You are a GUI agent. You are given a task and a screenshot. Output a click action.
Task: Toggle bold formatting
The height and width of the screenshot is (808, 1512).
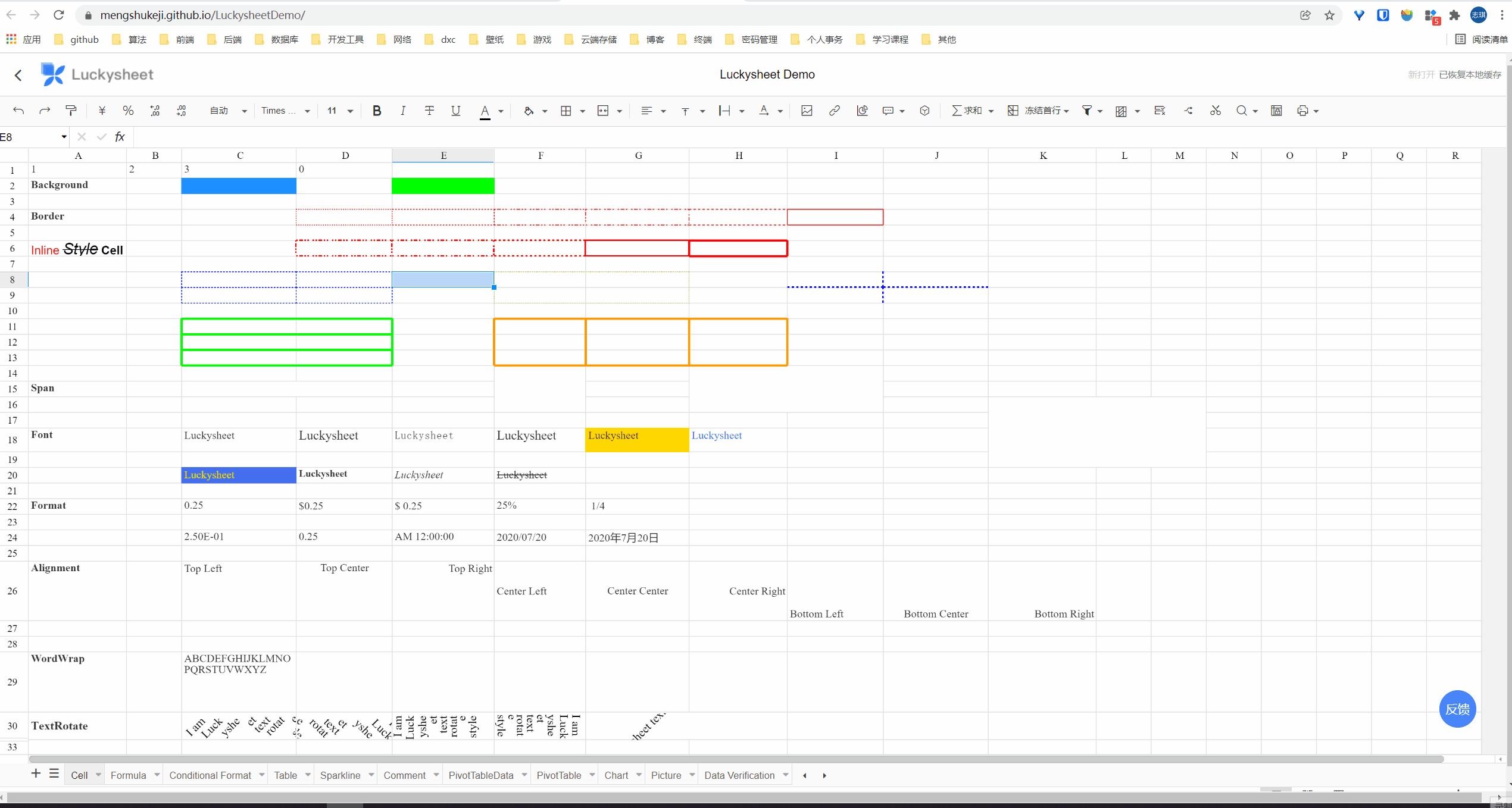(376, 111)
